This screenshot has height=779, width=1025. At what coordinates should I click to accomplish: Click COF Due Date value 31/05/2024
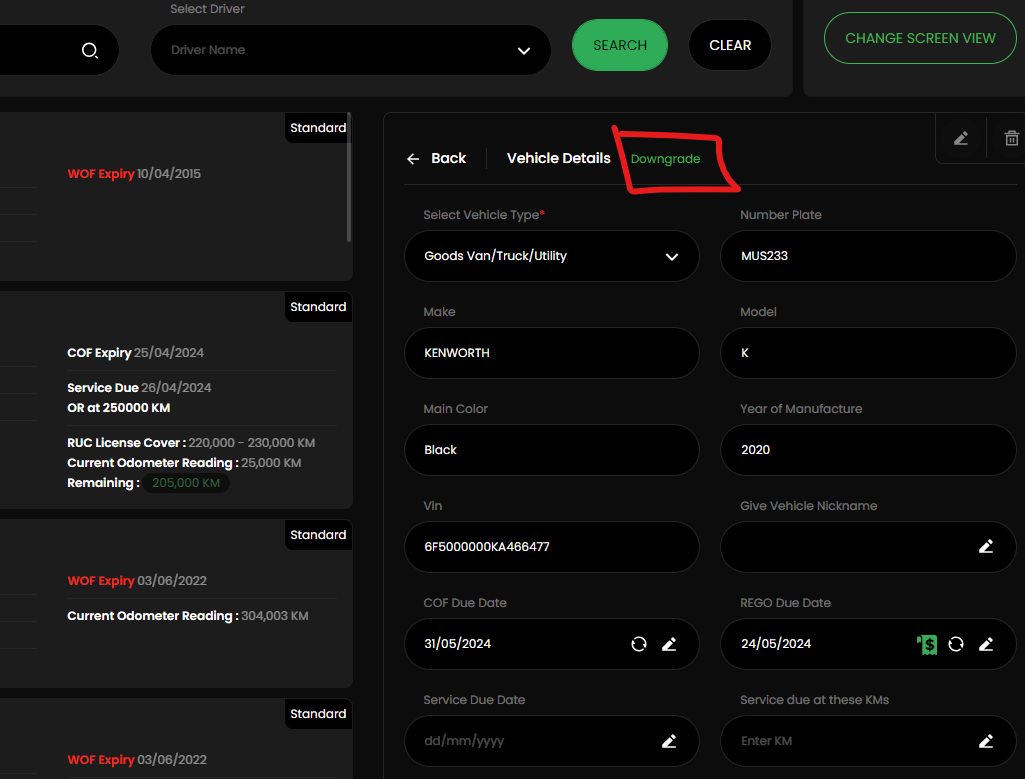pos(458,644)
